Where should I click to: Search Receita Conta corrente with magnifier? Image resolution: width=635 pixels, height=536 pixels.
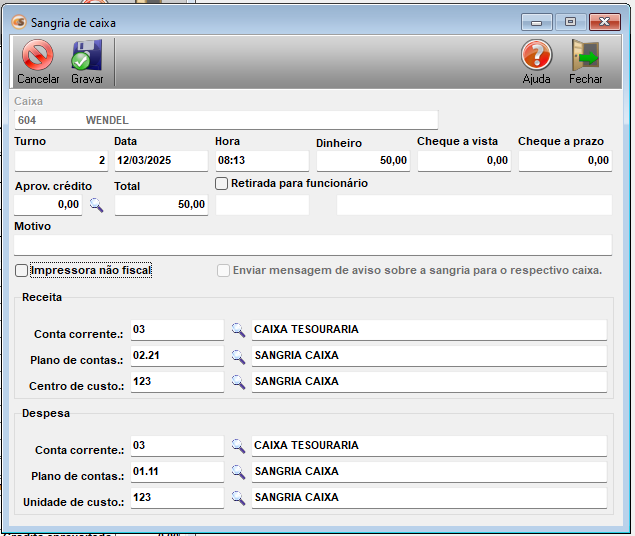coord(238,329)
